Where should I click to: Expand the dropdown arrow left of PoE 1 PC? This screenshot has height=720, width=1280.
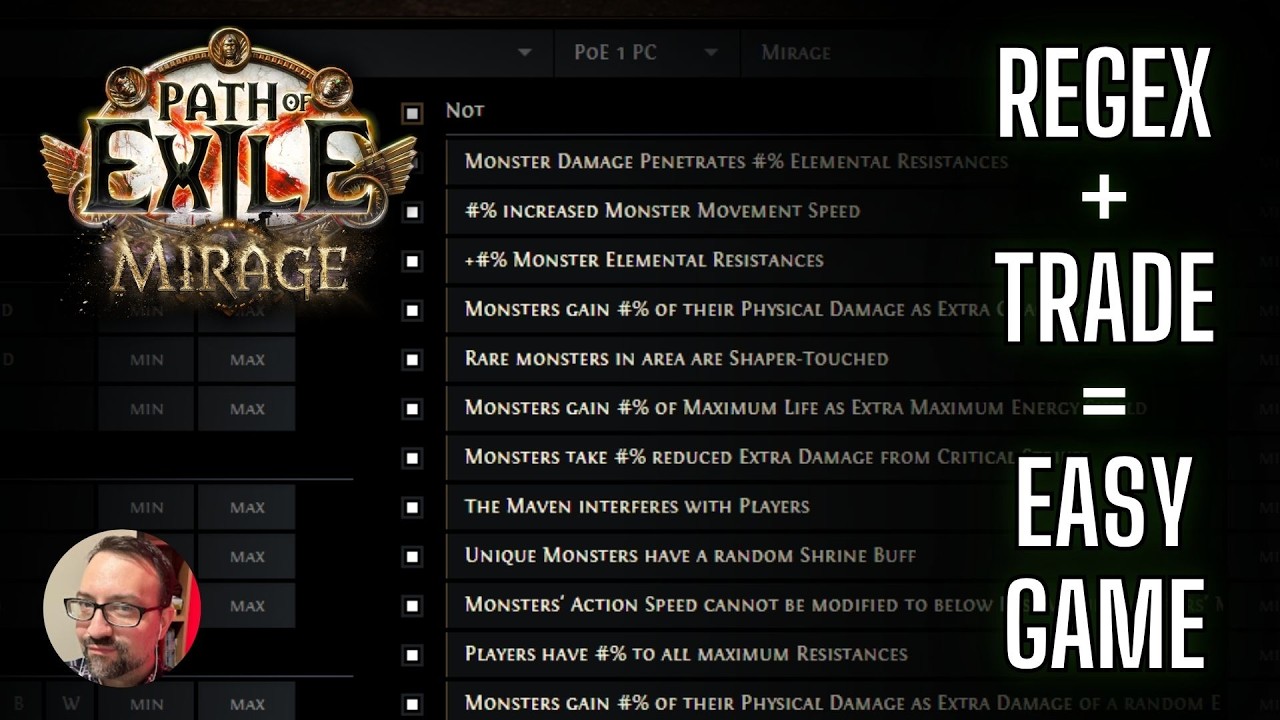point(525,53)
